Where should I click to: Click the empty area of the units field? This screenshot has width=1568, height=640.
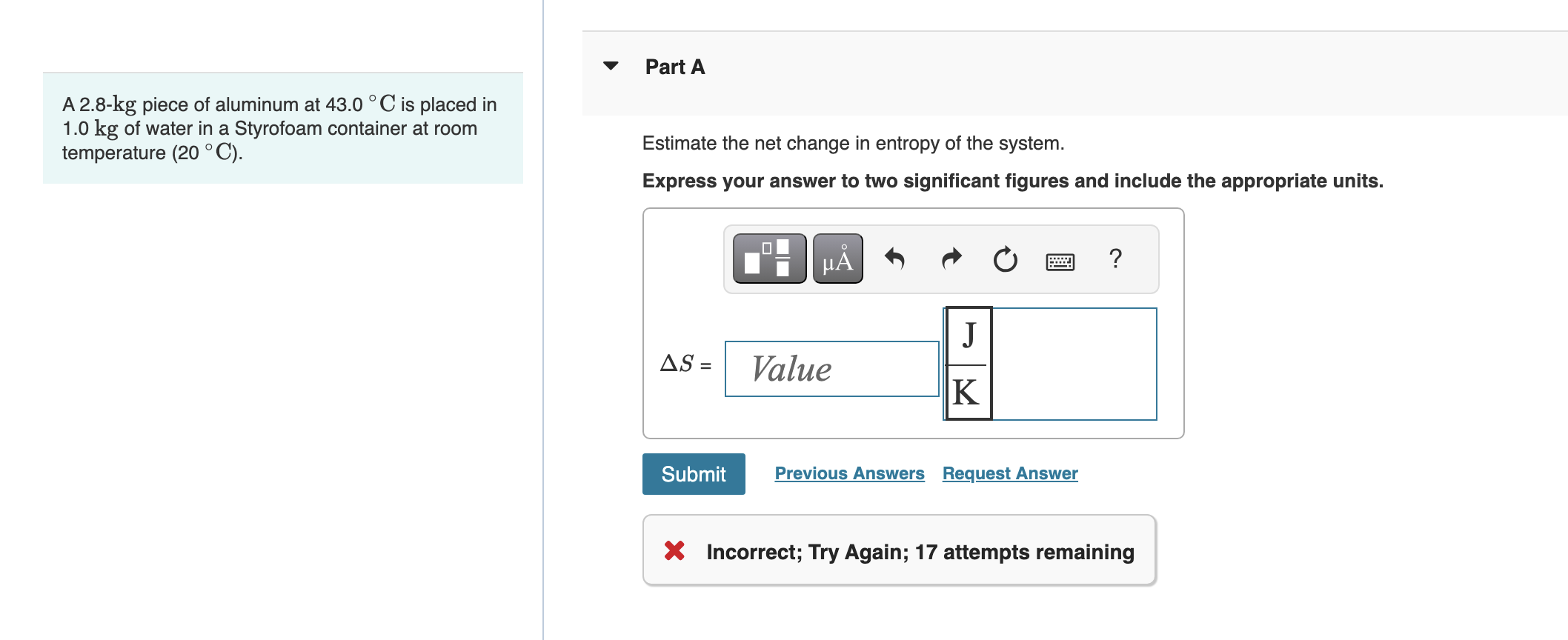pyautogui.click(x=1073, y=364)
